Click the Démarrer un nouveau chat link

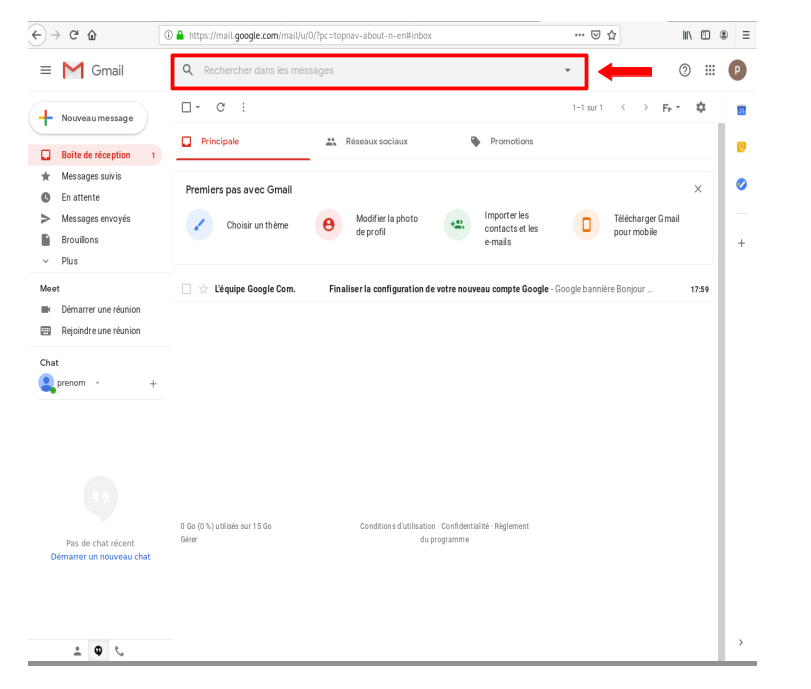point(100,556)
